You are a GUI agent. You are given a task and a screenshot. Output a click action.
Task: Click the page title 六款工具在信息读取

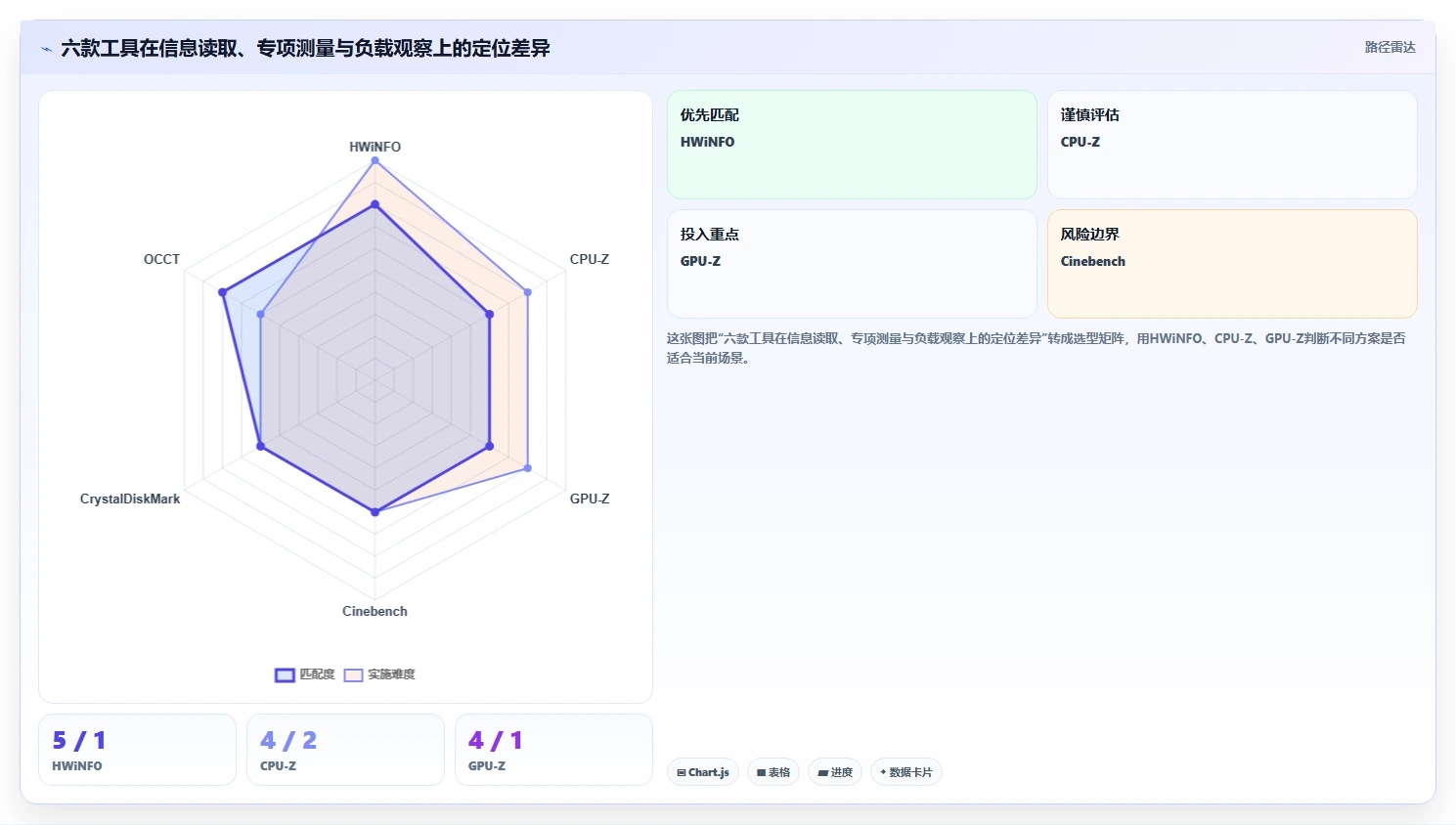(305, 48)
